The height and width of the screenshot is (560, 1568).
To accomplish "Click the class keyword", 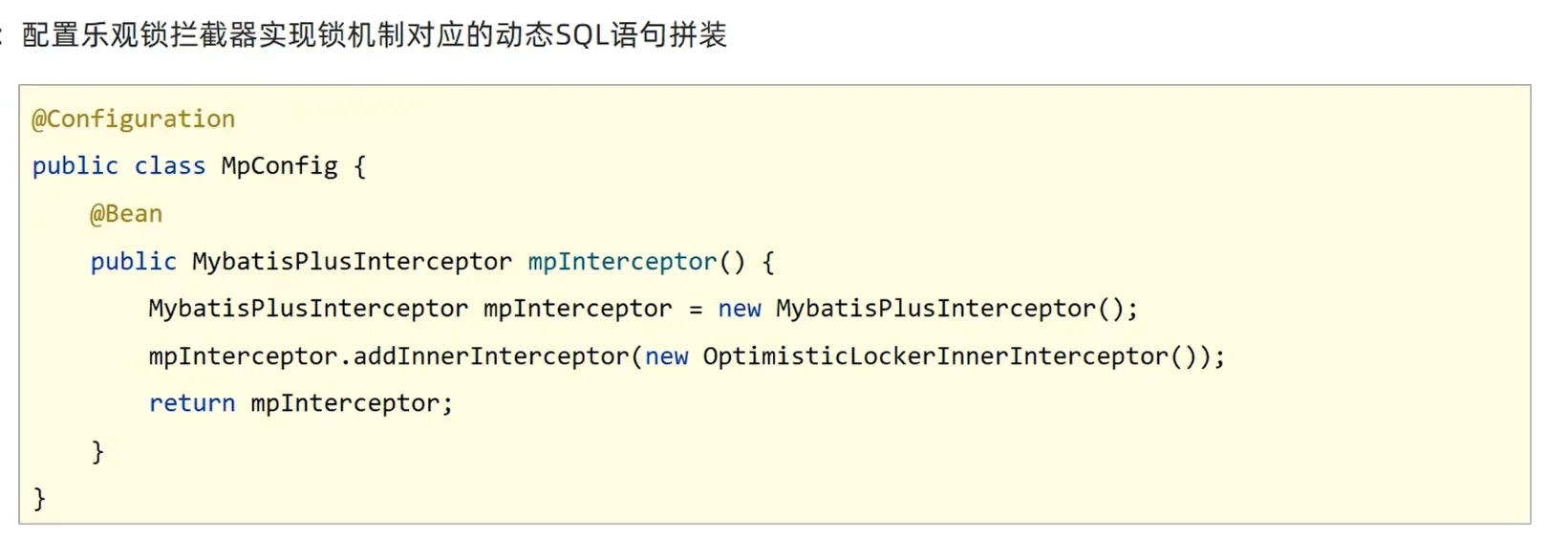I will pos(169,166).
